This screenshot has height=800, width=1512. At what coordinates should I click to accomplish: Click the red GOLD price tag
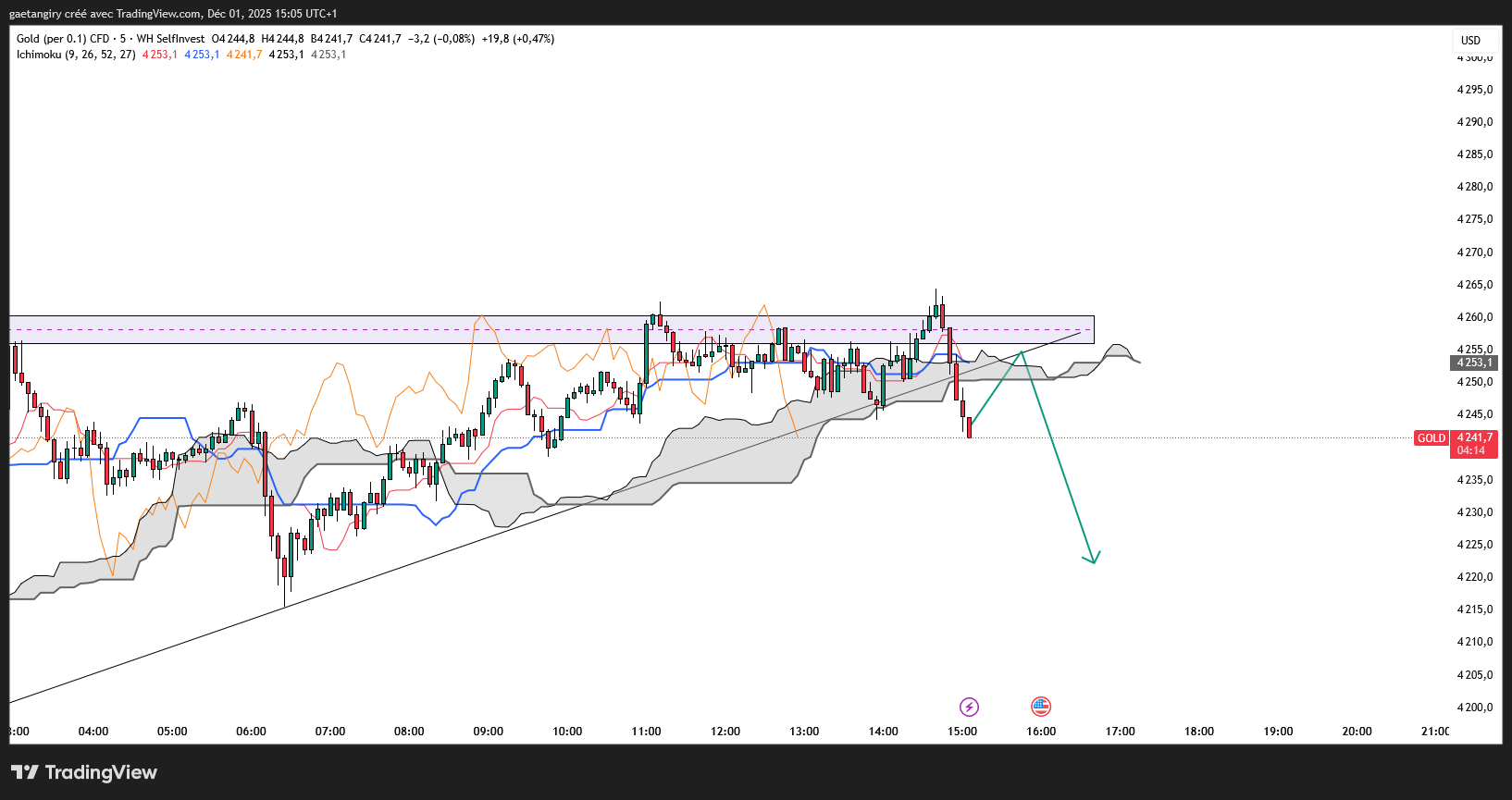tap(1431, 438)
